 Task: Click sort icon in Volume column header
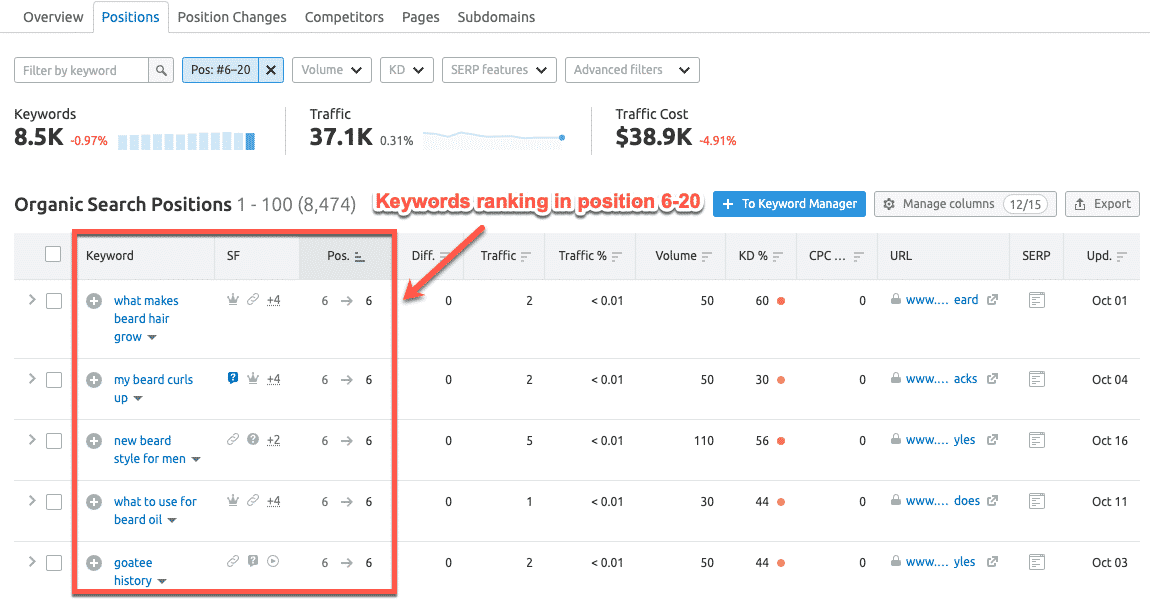pyautogui.click(x=707, y=256)
